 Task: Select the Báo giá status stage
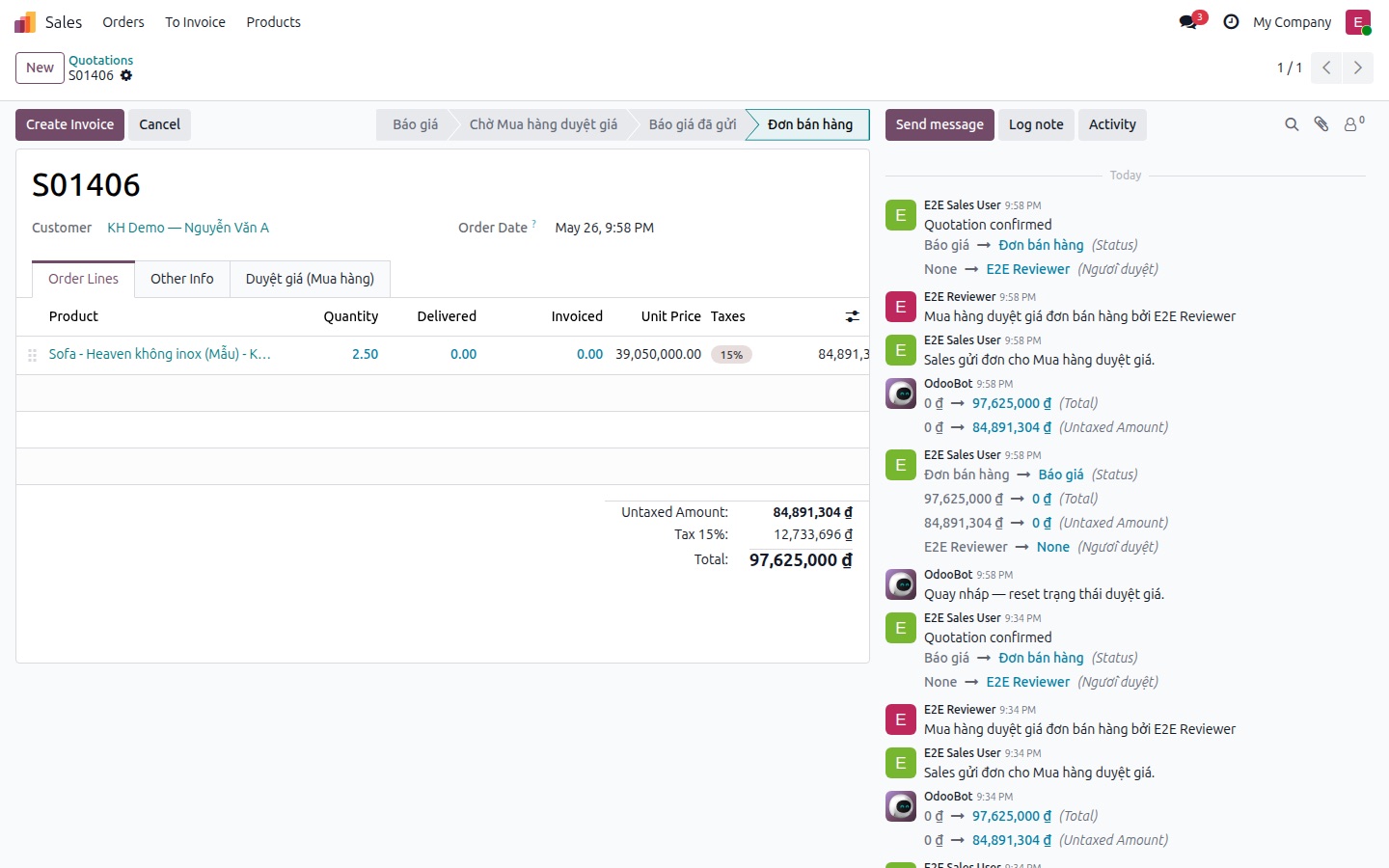(x=415, y=124)
